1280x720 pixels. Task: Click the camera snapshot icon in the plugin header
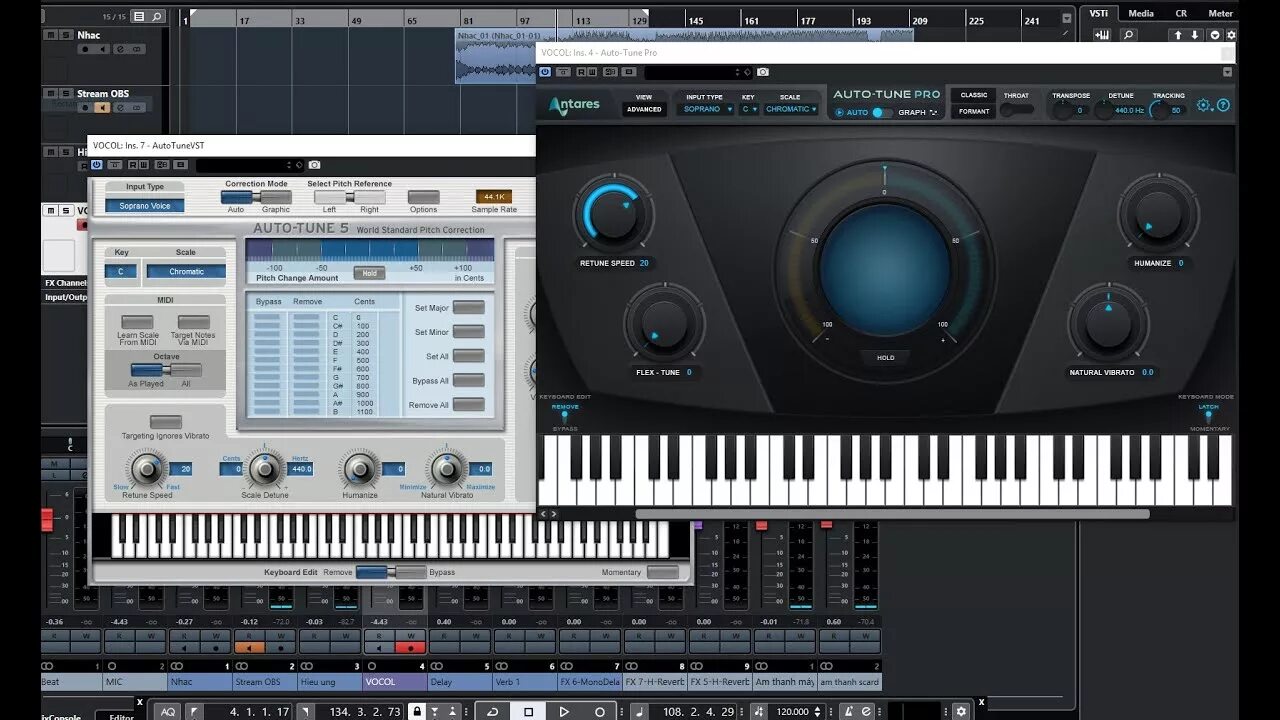[762, 72]
